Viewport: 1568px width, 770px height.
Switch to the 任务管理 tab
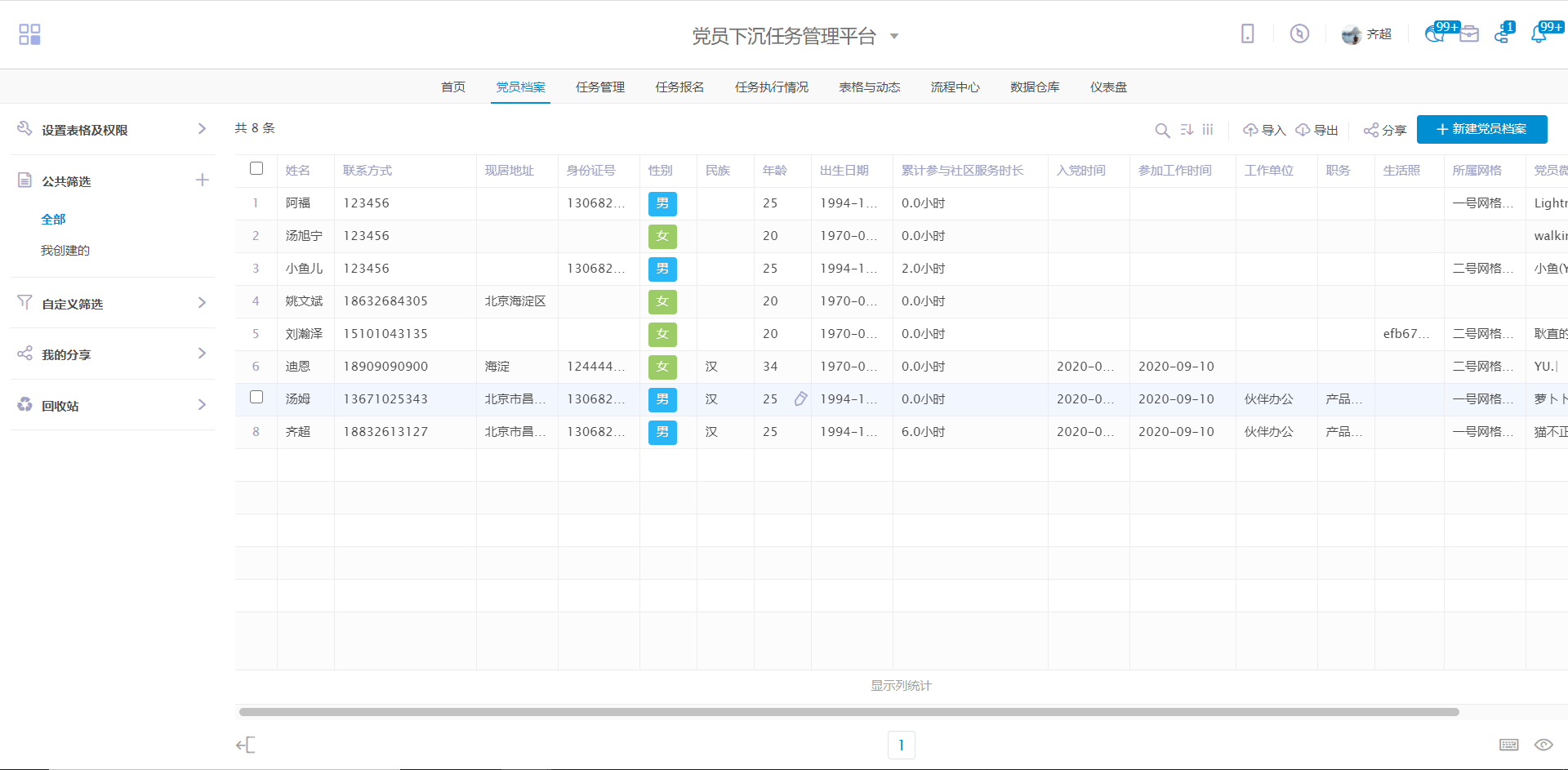click(x=599, y=87)
